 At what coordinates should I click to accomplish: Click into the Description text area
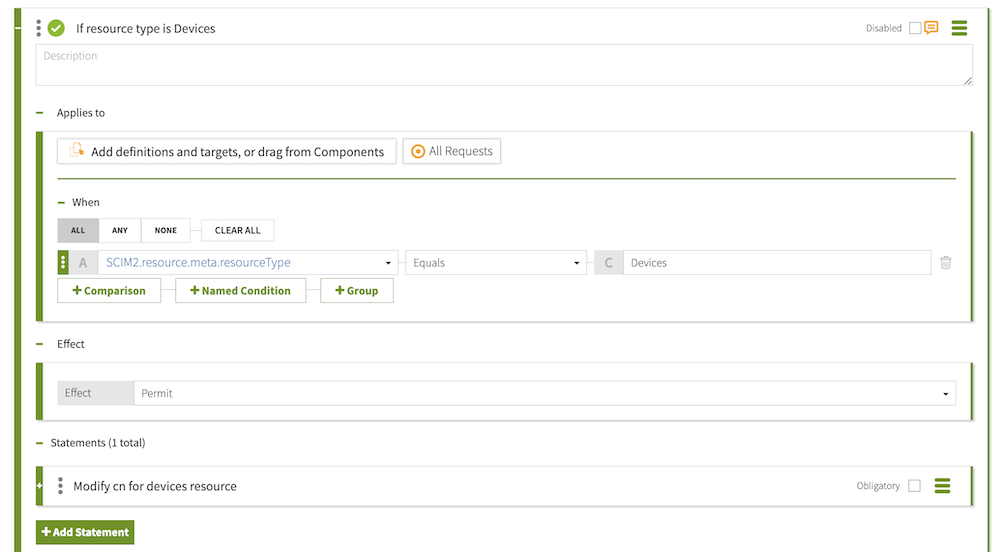pos(504,65)
